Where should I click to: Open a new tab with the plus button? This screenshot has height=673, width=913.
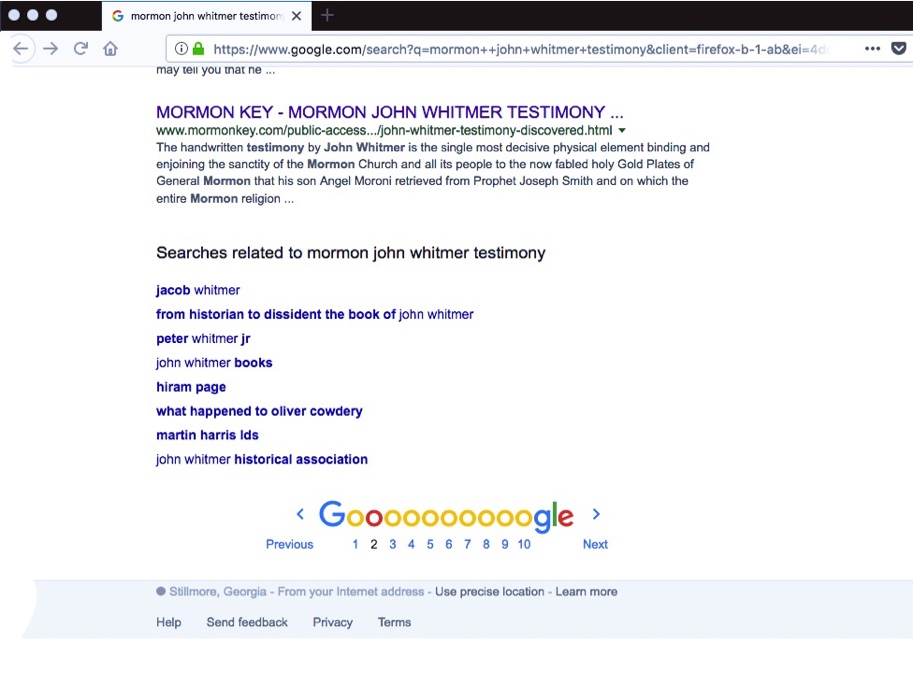coord(327,15)
